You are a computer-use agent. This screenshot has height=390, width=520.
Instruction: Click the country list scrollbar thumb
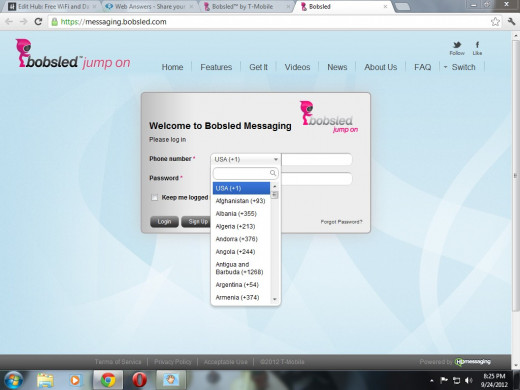(275, 195)
